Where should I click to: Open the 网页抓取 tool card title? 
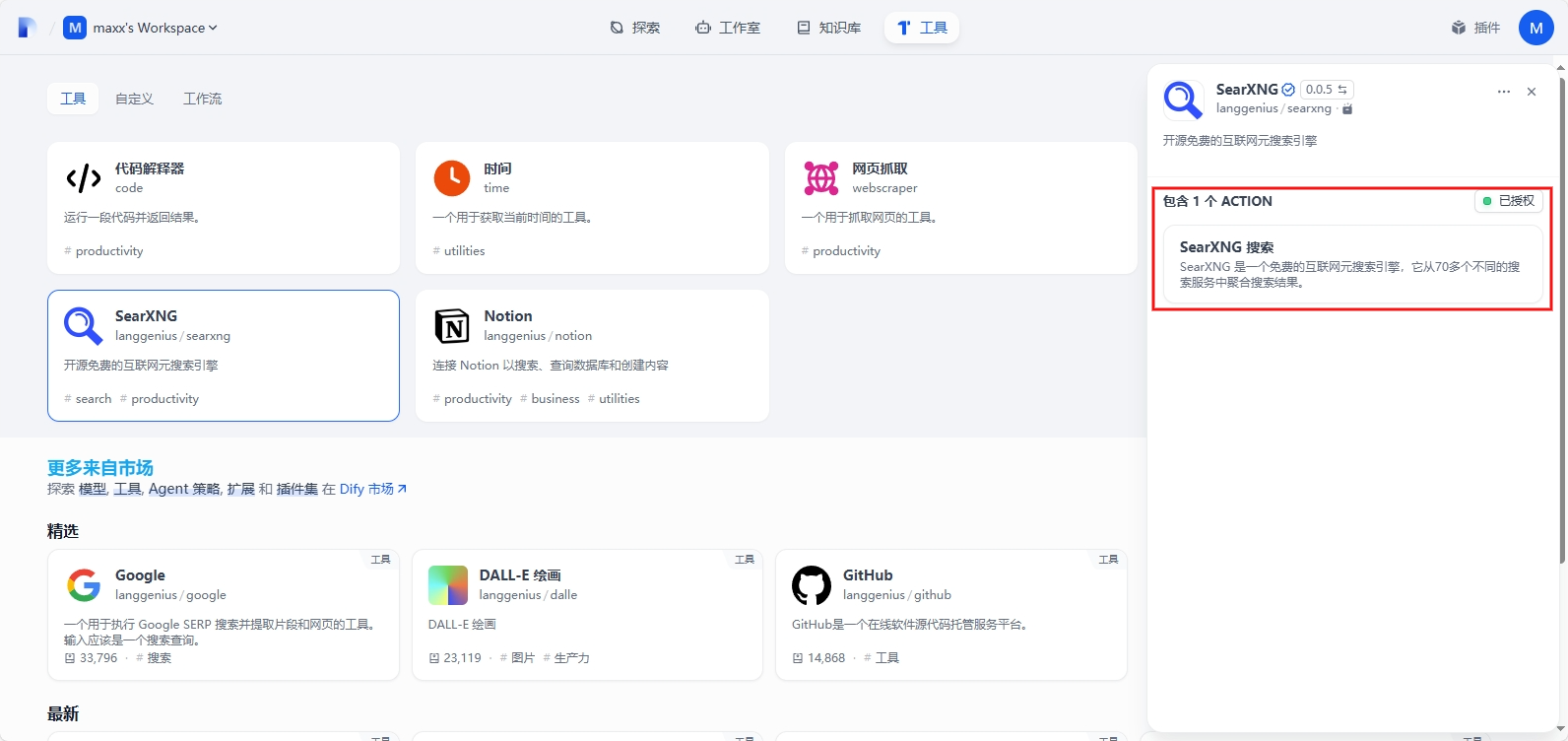[880, 168]
